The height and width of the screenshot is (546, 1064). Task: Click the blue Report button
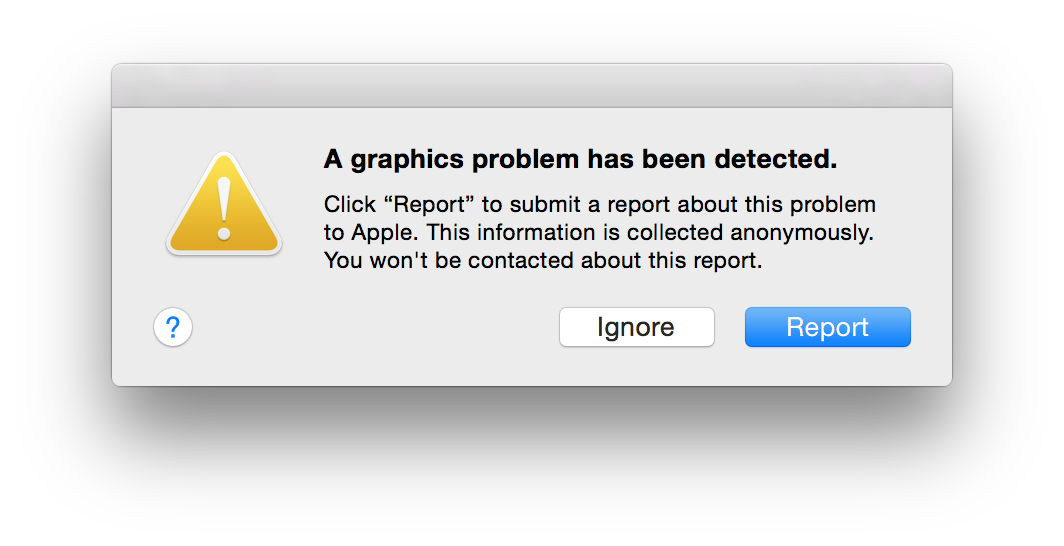coord(827,327)
